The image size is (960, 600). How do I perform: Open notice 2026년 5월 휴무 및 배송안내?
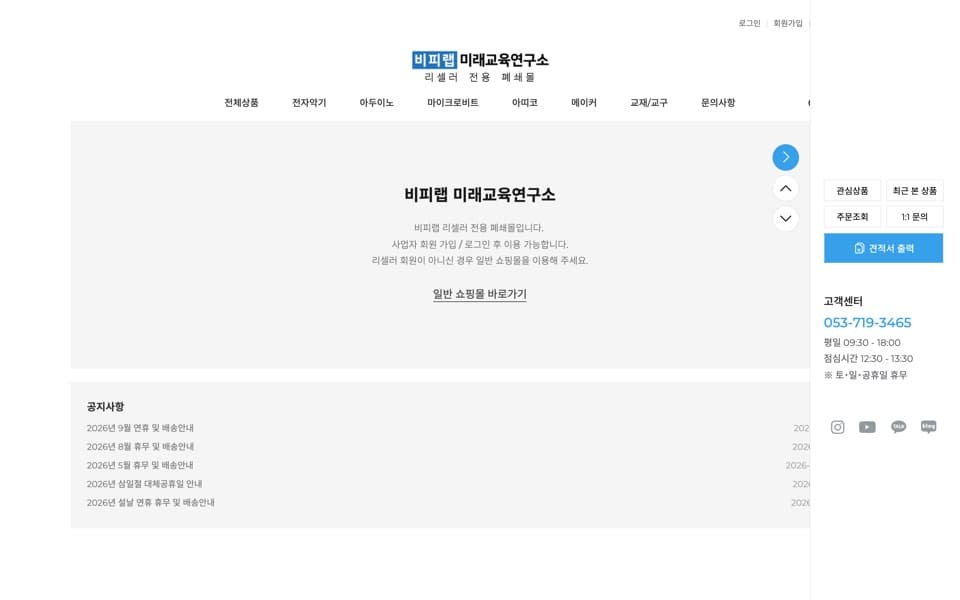140,465
